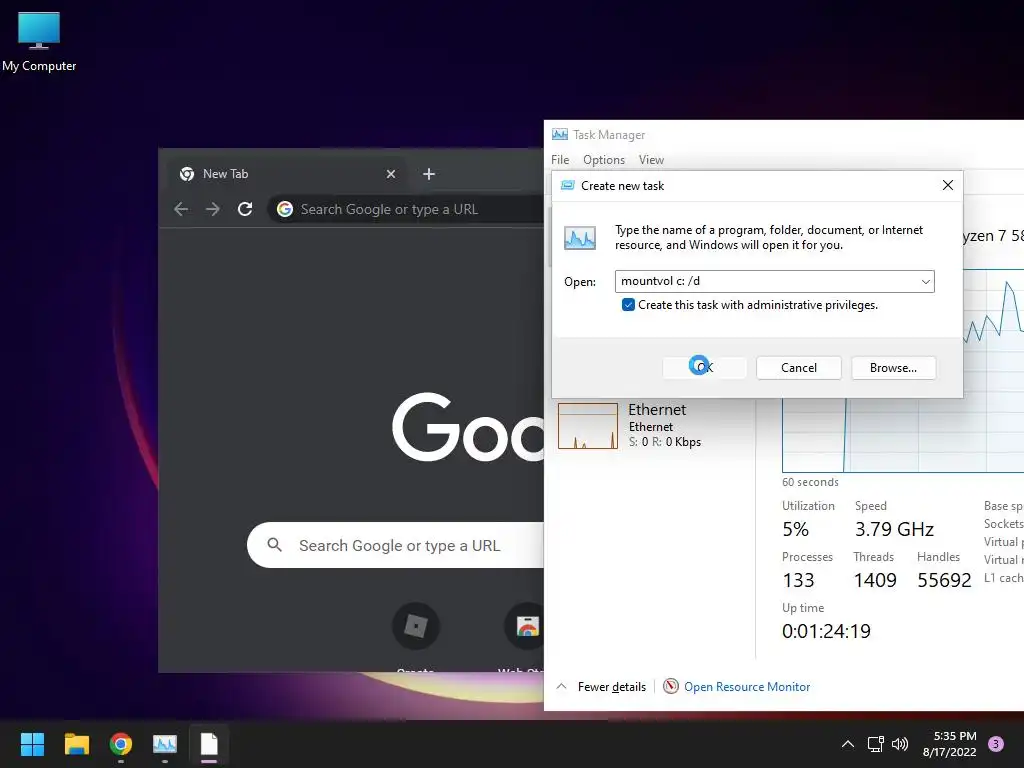The image size is (1024, 768).
Task: Open a new tab in Chrome
Action: [x=429, y=174]
